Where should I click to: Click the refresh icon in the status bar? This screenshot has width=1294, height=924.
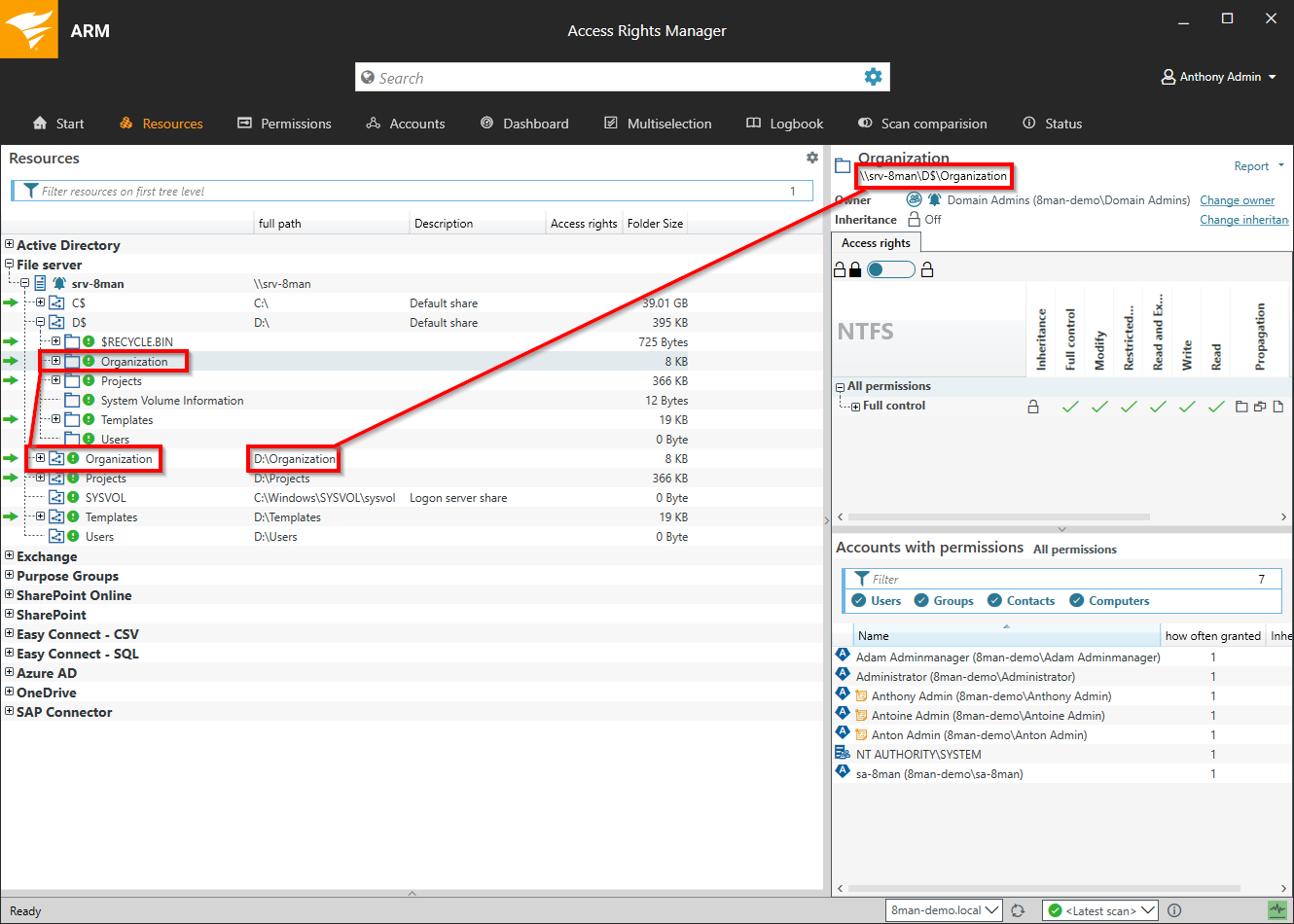1018,910
